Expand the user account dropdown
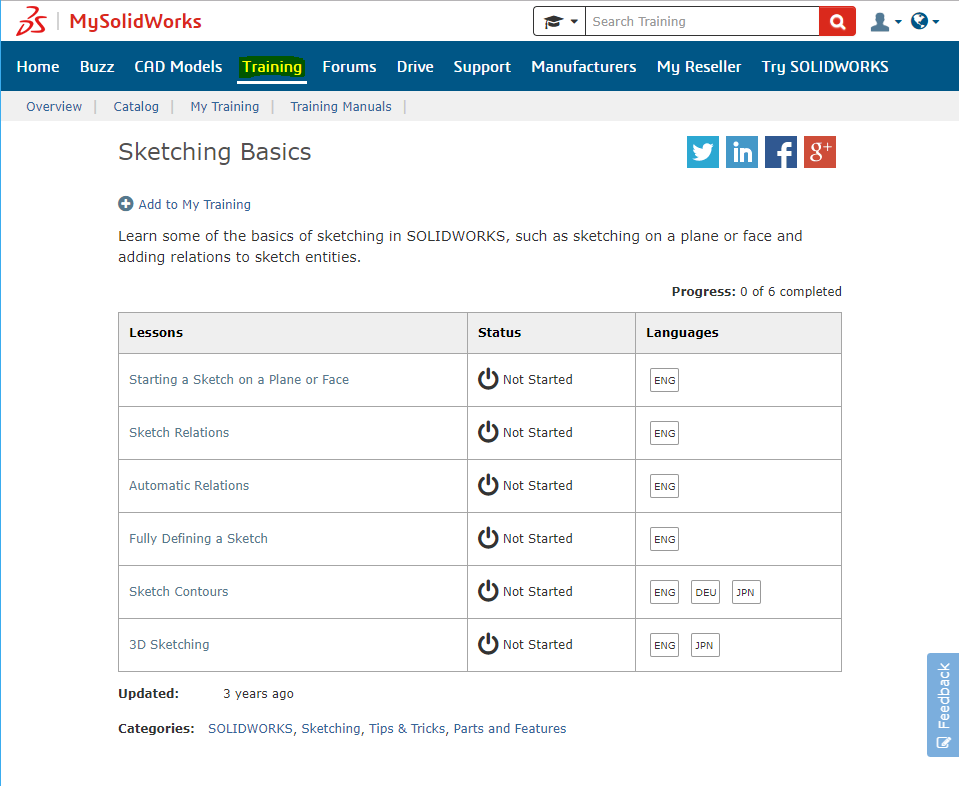The height and width of the screenshot is (786, 959). pyautogui.click(x=885, y=21)
